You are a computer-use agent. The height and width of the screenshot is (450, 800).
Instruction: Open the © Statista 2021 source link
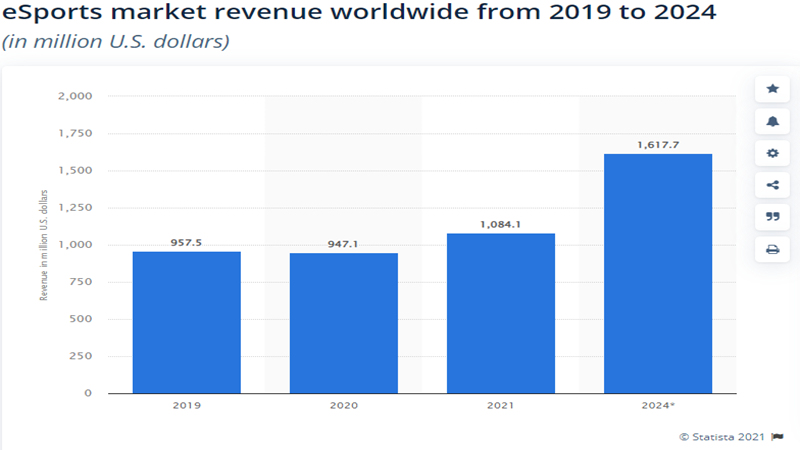tap(722, 436)
